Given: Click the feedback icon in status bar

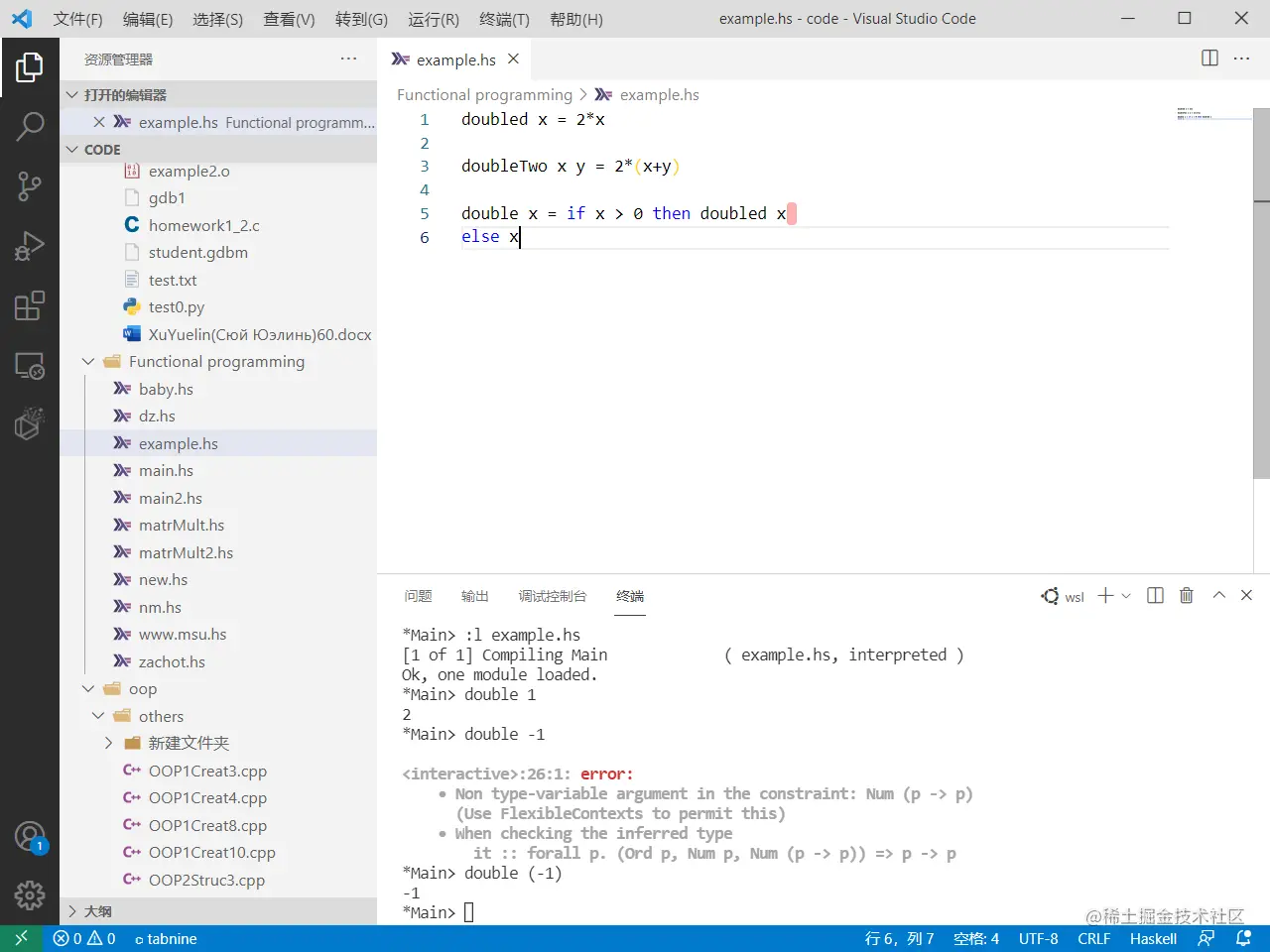Looking at the screenshot, I should click(1206, 938).
